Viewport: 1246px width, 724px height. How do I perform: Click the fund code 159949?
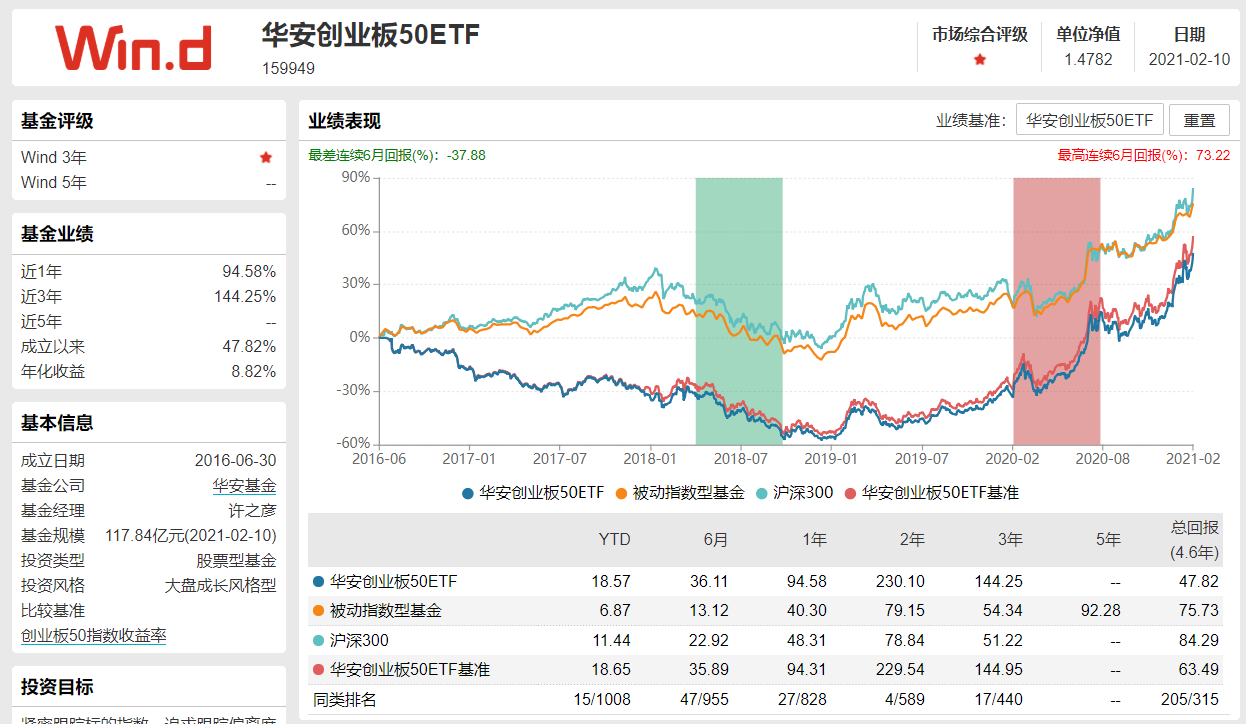click(288, 69)
